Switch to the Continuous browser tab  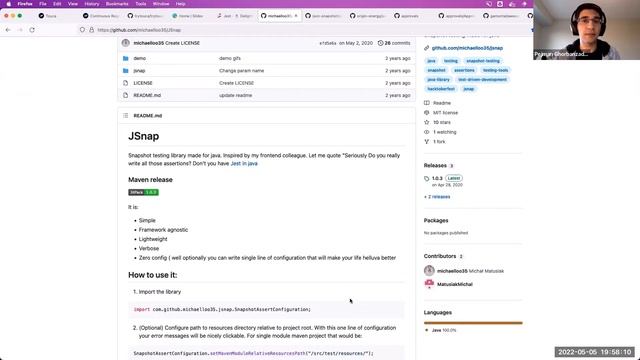pos(101,16)
